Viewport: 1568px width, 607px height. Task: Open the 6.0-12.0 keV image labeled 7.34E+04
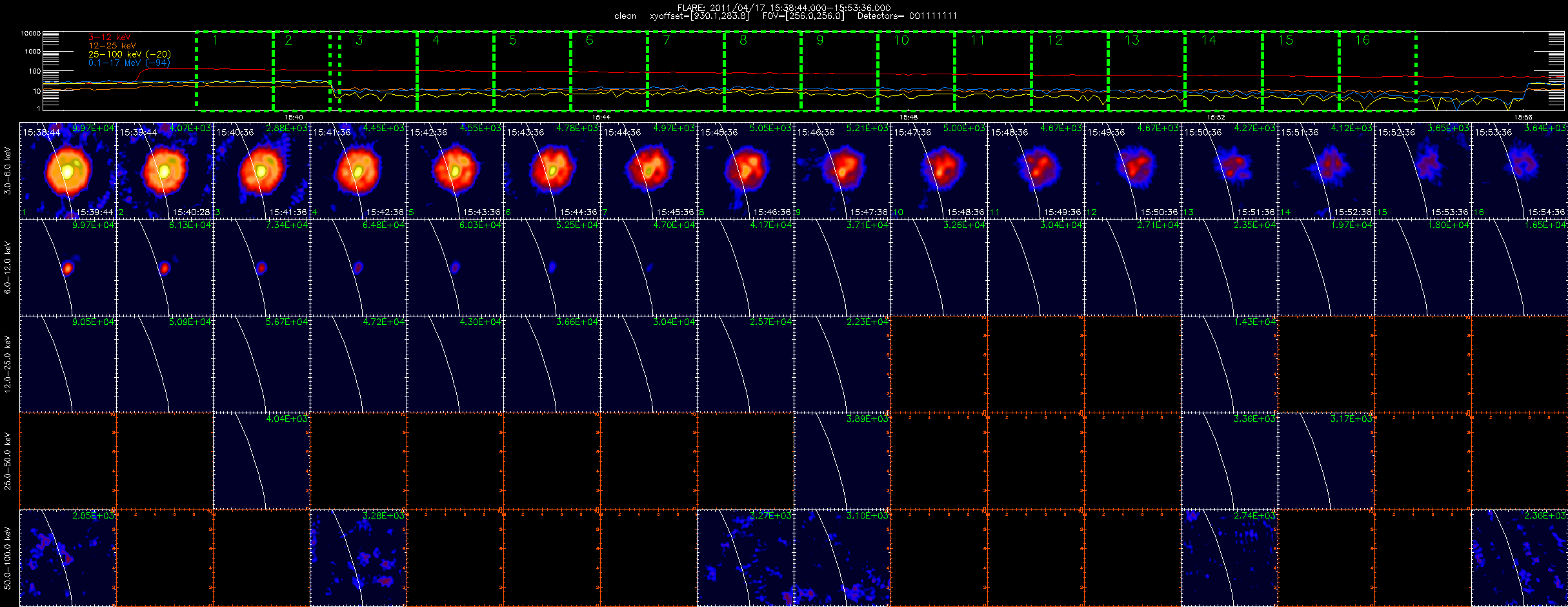pos(261,267)
